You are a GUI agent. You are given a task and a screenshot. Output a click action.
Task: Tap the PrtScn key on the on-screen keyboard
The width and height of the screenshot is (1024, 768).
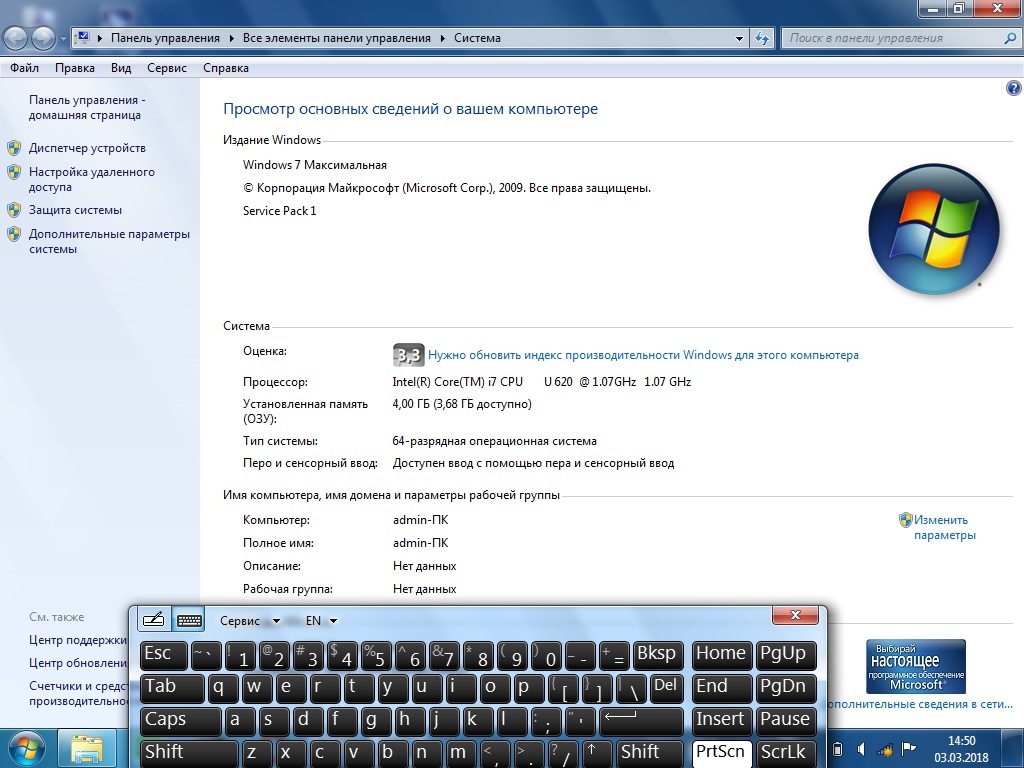point(722,754)
